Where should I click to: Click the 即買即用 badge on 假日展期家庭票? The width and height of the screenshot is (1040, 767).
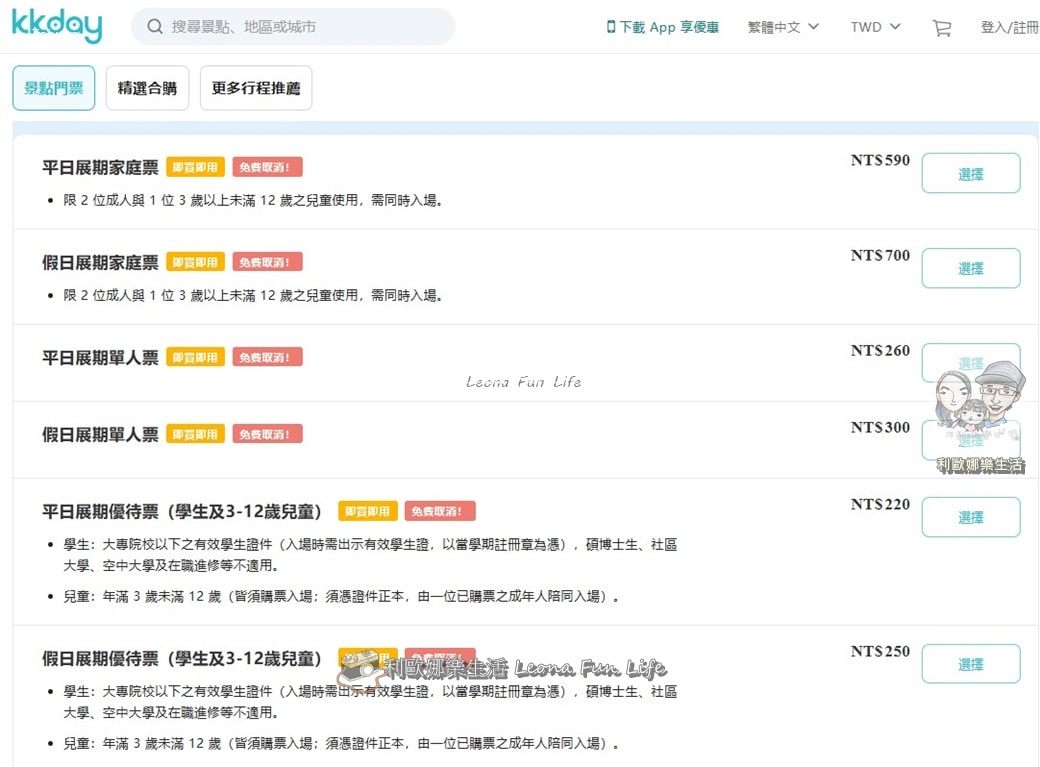click(x=196, y=262)
